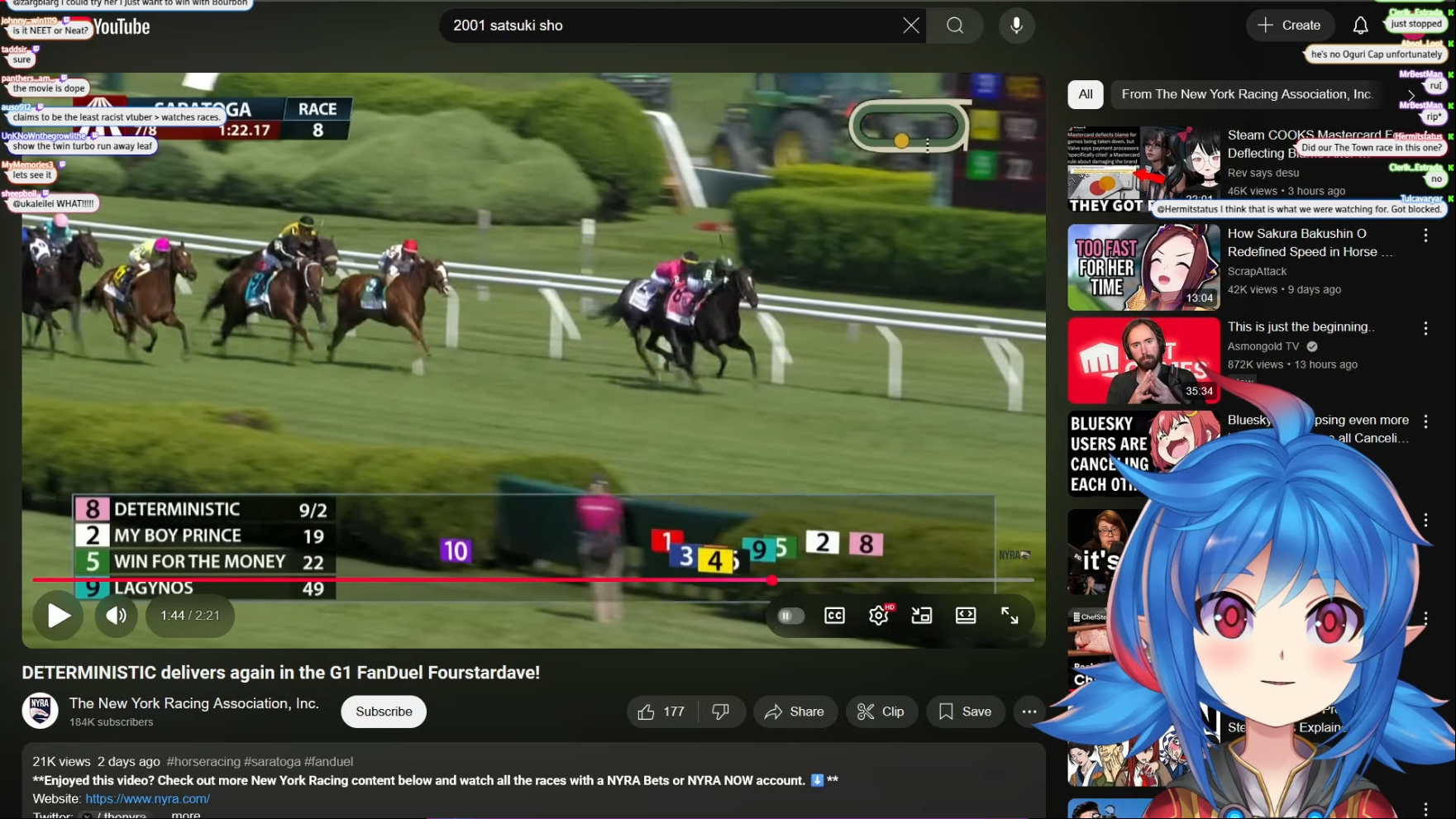This screenshot has width=1456, height=819.
Task: Open ScrapAttack channel link
Action: 1257,271
